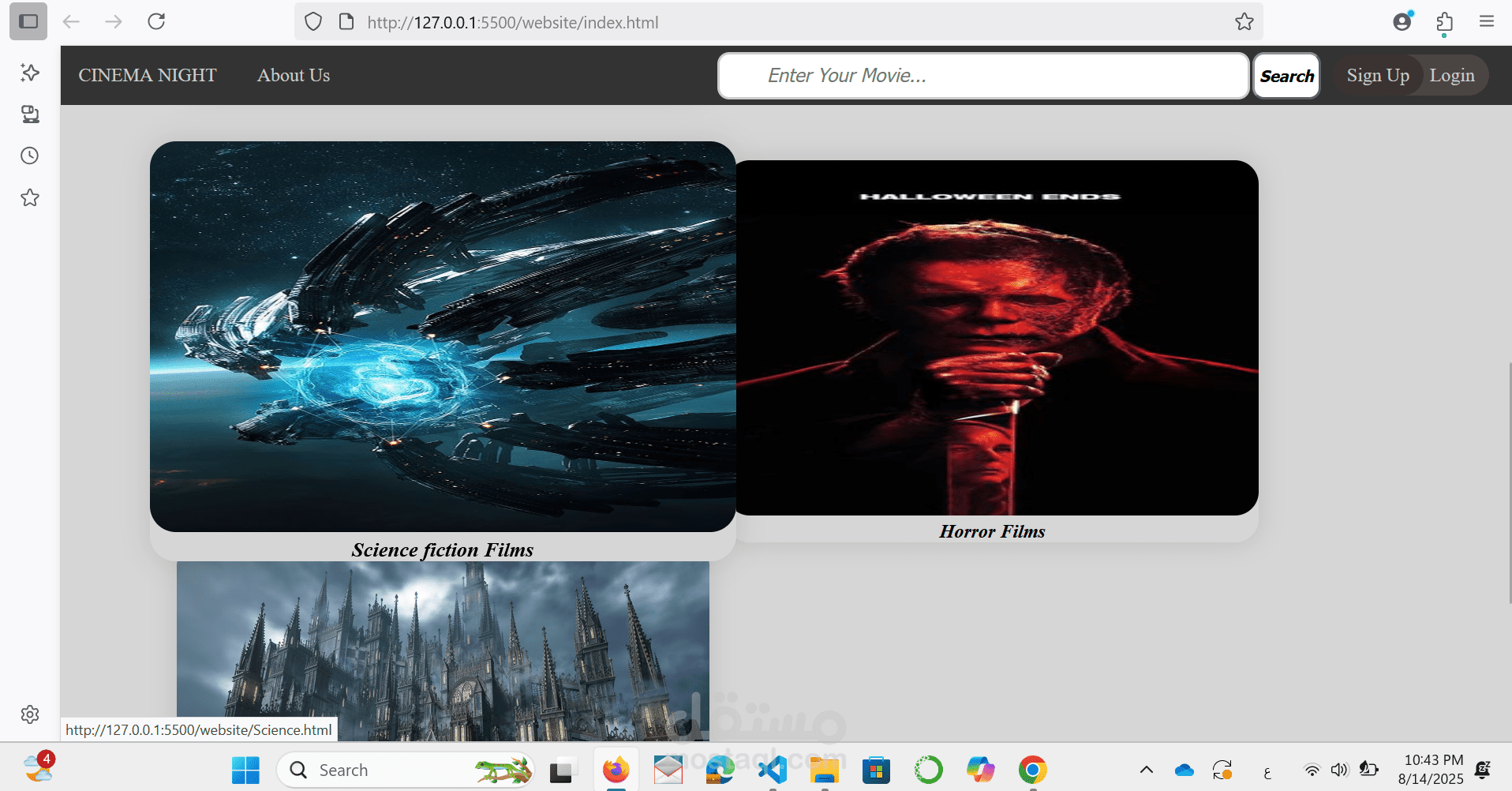Open the clock and calendar flyout

1431,770
